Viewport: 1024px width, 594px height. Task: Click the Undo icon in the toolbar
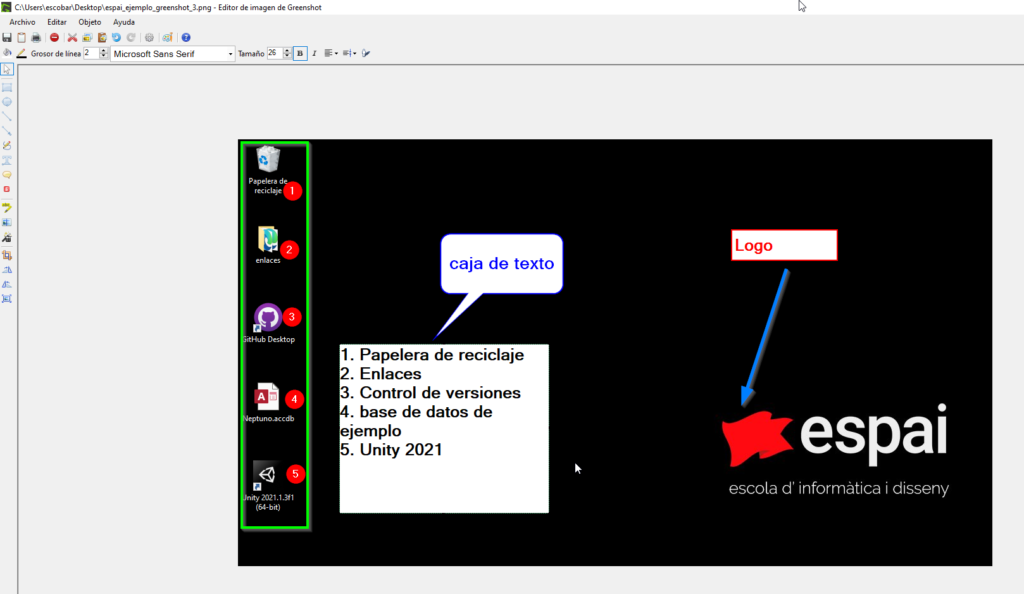coord(116,37)
